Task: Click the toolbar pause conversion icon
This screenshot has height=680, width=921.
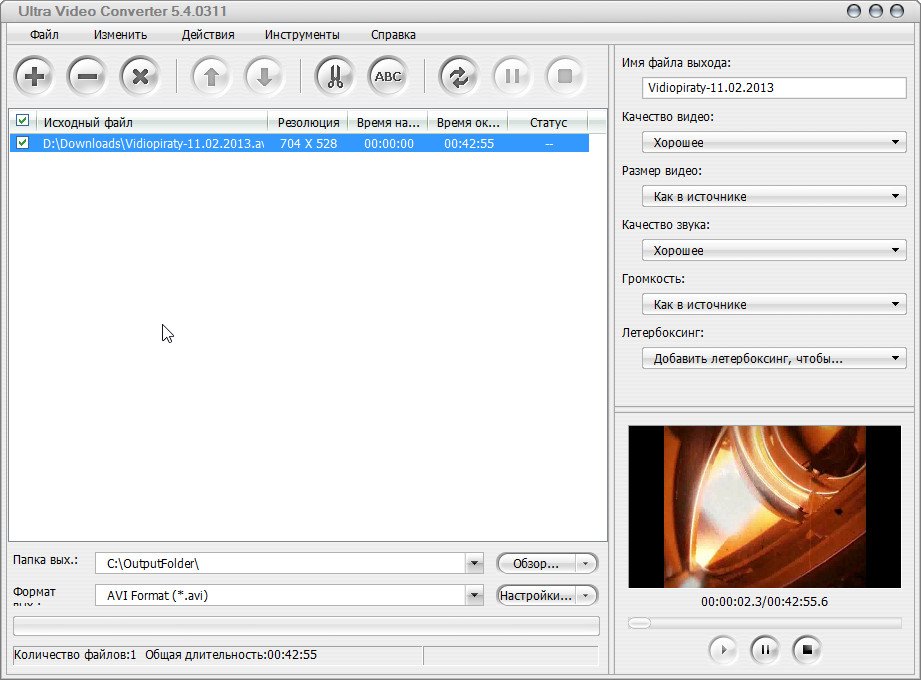Action: (512, 76)
